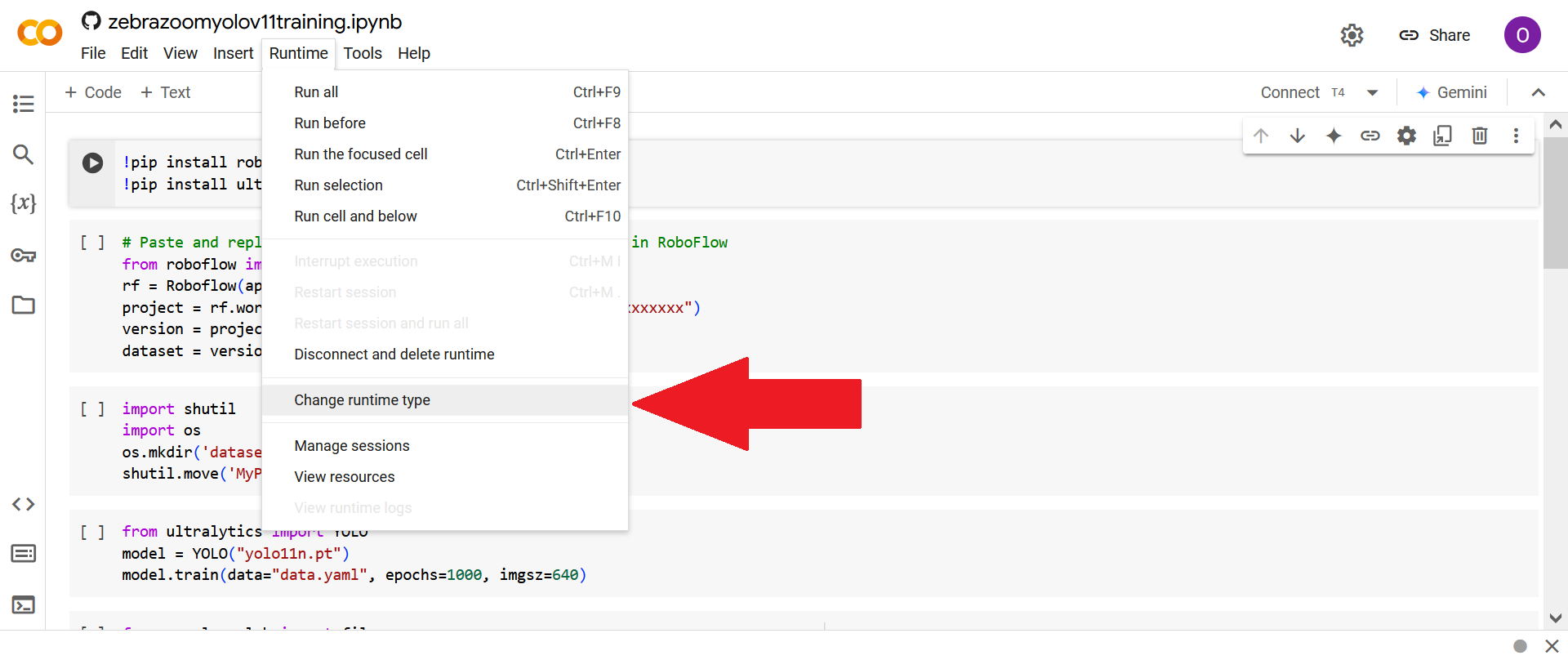Screen dimensions: 1568x660
Task: Open the Tools menu
Action: [x=363, y=53]
